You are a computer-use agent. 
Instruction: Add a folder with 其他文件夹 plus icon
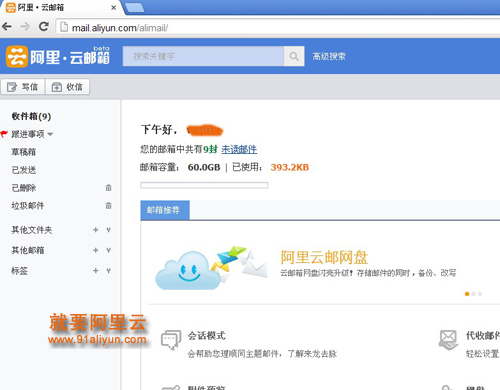[x=96, y=230]
